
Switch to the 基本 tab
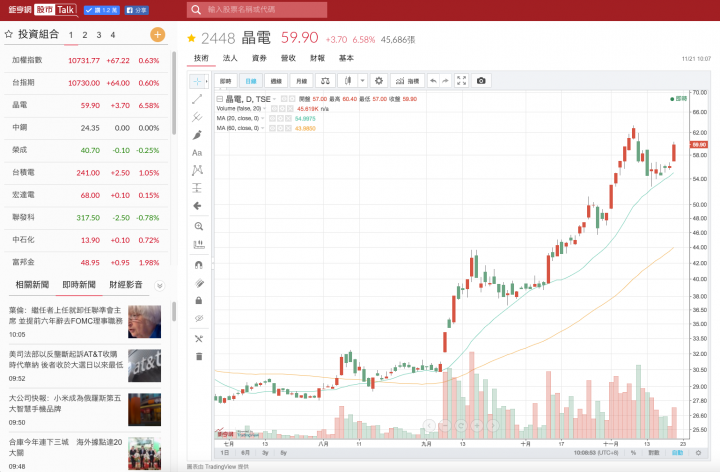pyautogui.click(x=346, y=58)
